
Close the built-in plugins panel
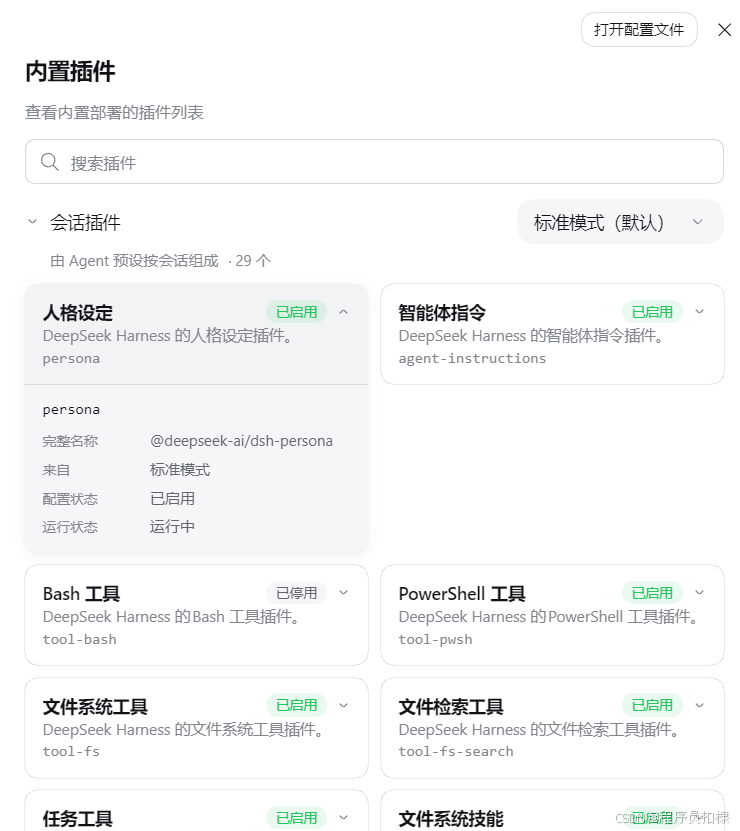pyautogui.click(x=724, y=30)
